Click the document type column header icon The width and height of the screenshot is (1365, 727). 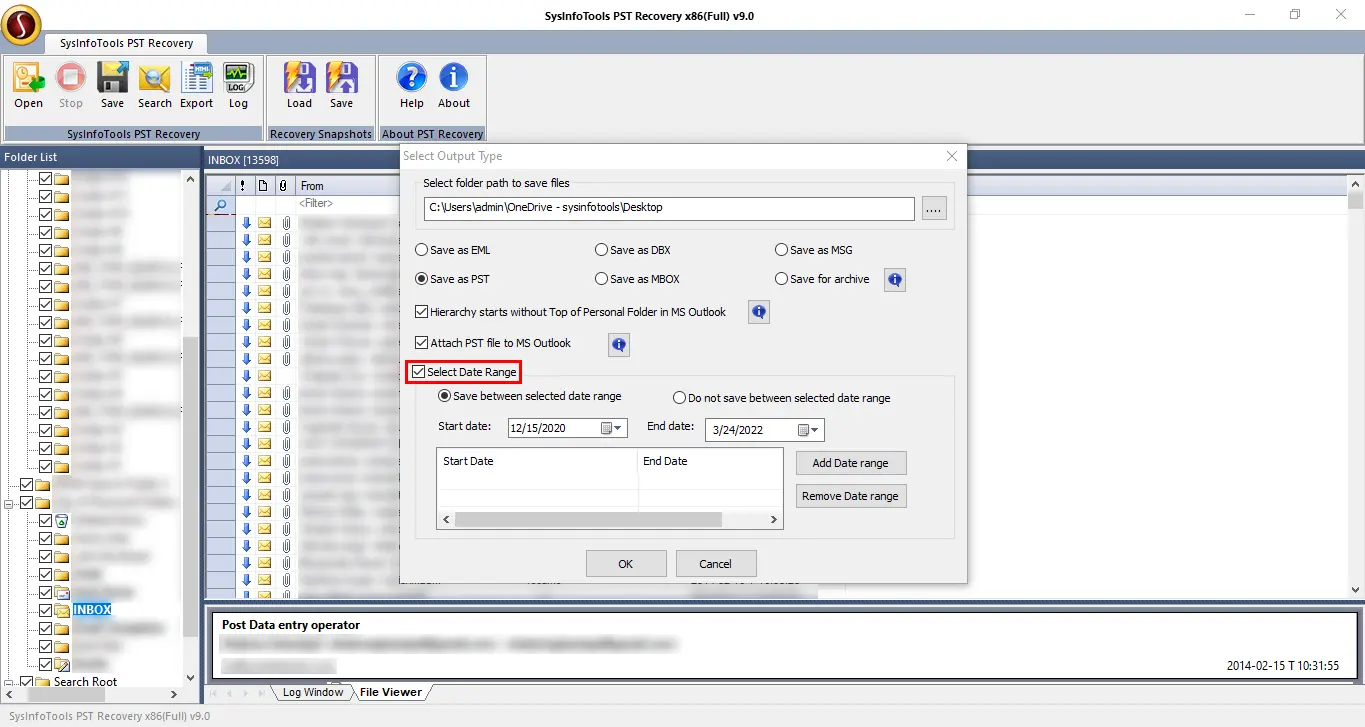pos(263,186)
